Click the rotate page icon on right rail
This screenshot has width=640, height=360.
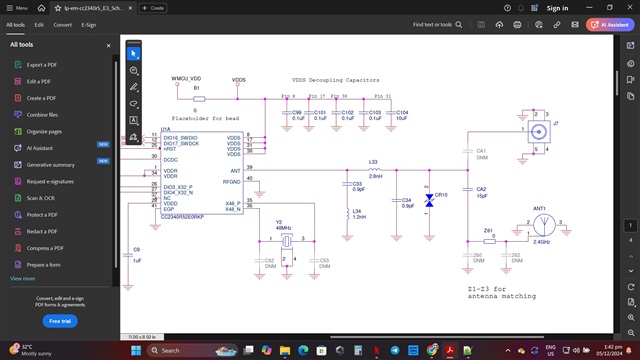(x=631, y=287)
